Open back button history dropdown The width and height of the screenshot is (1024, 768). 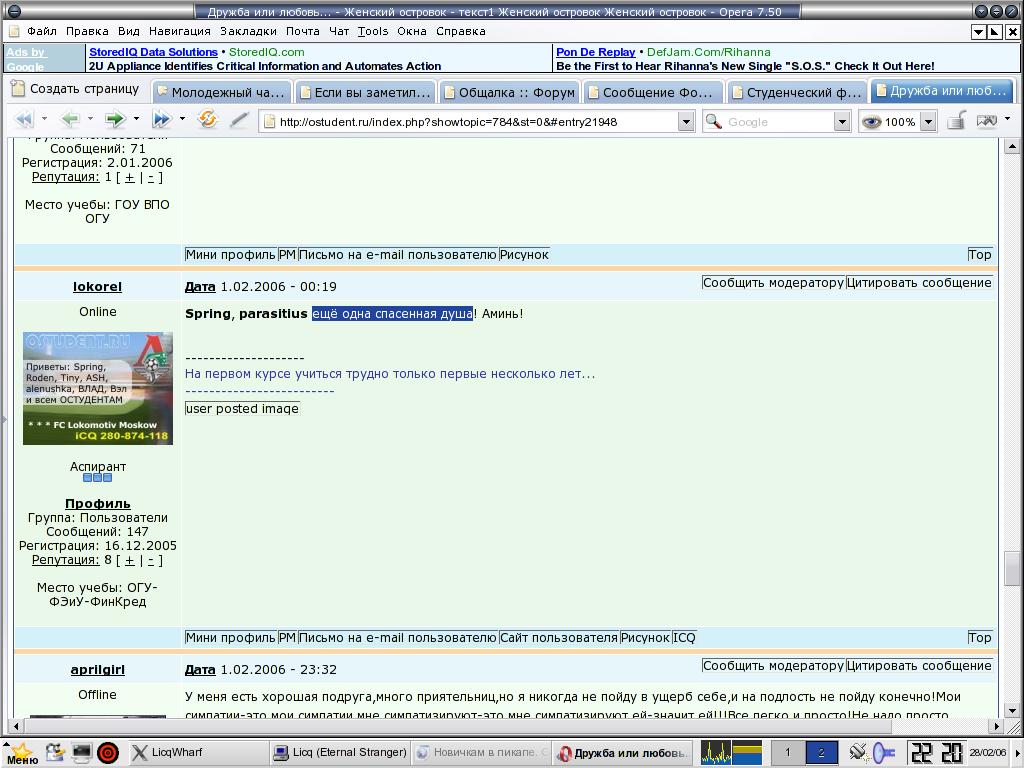click(90, 119)
